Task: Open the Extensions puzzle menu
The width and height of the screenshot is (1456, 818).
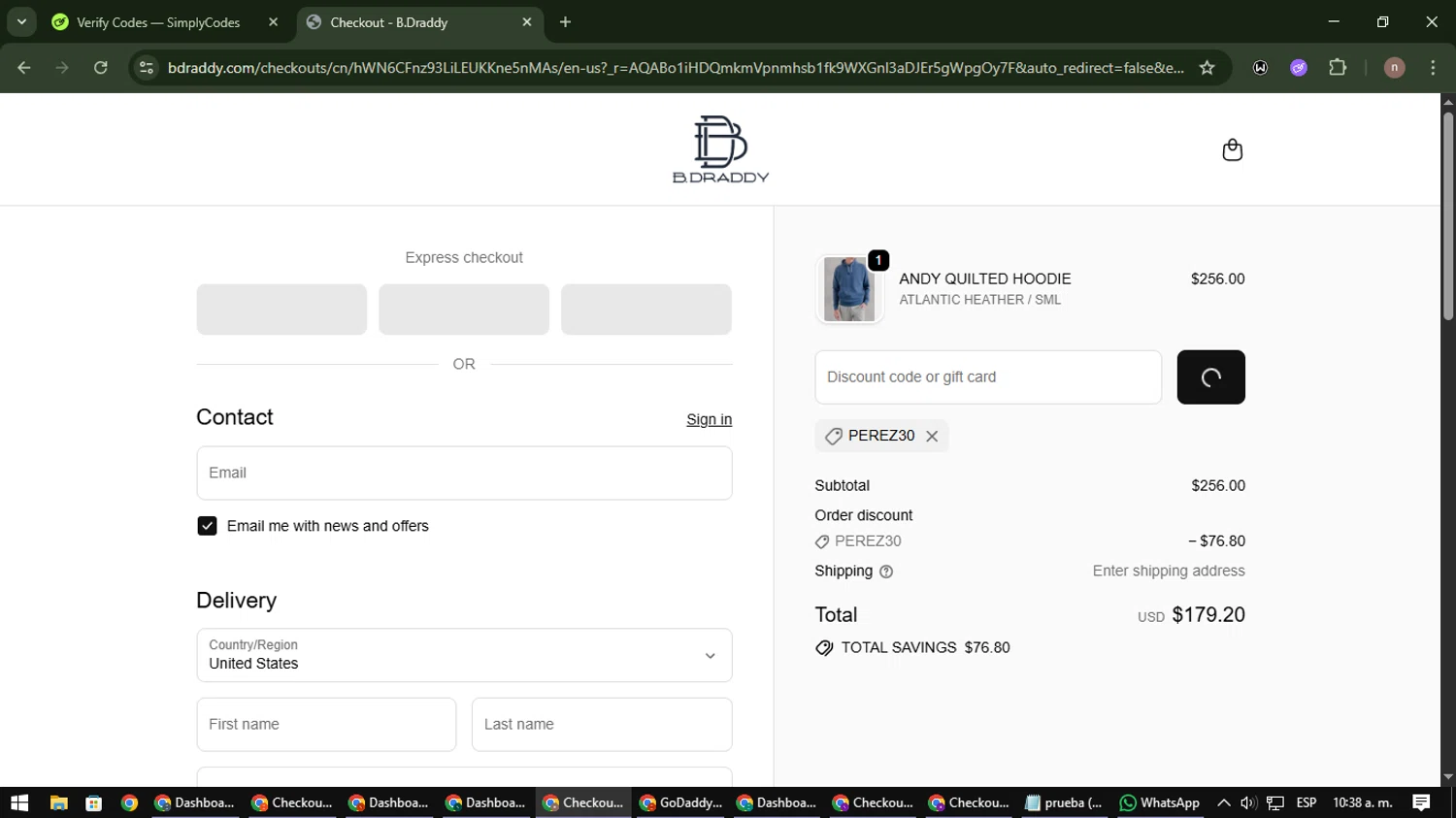Action: (x=1338, y=68)
